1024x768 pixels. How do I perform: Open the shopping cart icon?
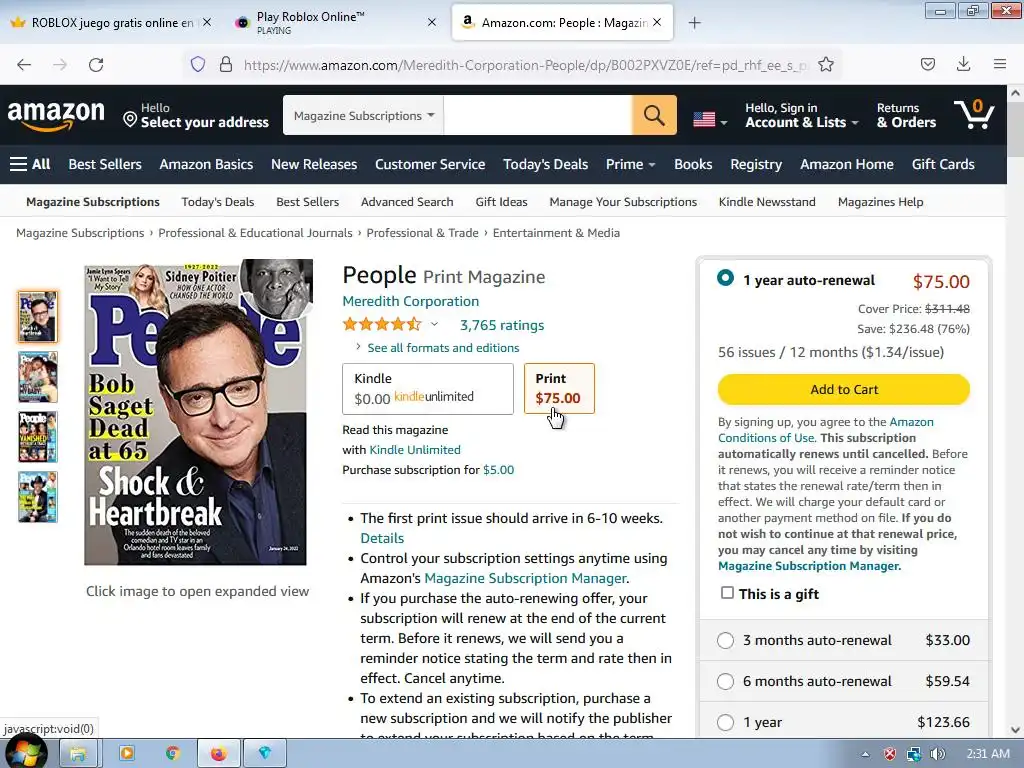[x=974, y=115]
